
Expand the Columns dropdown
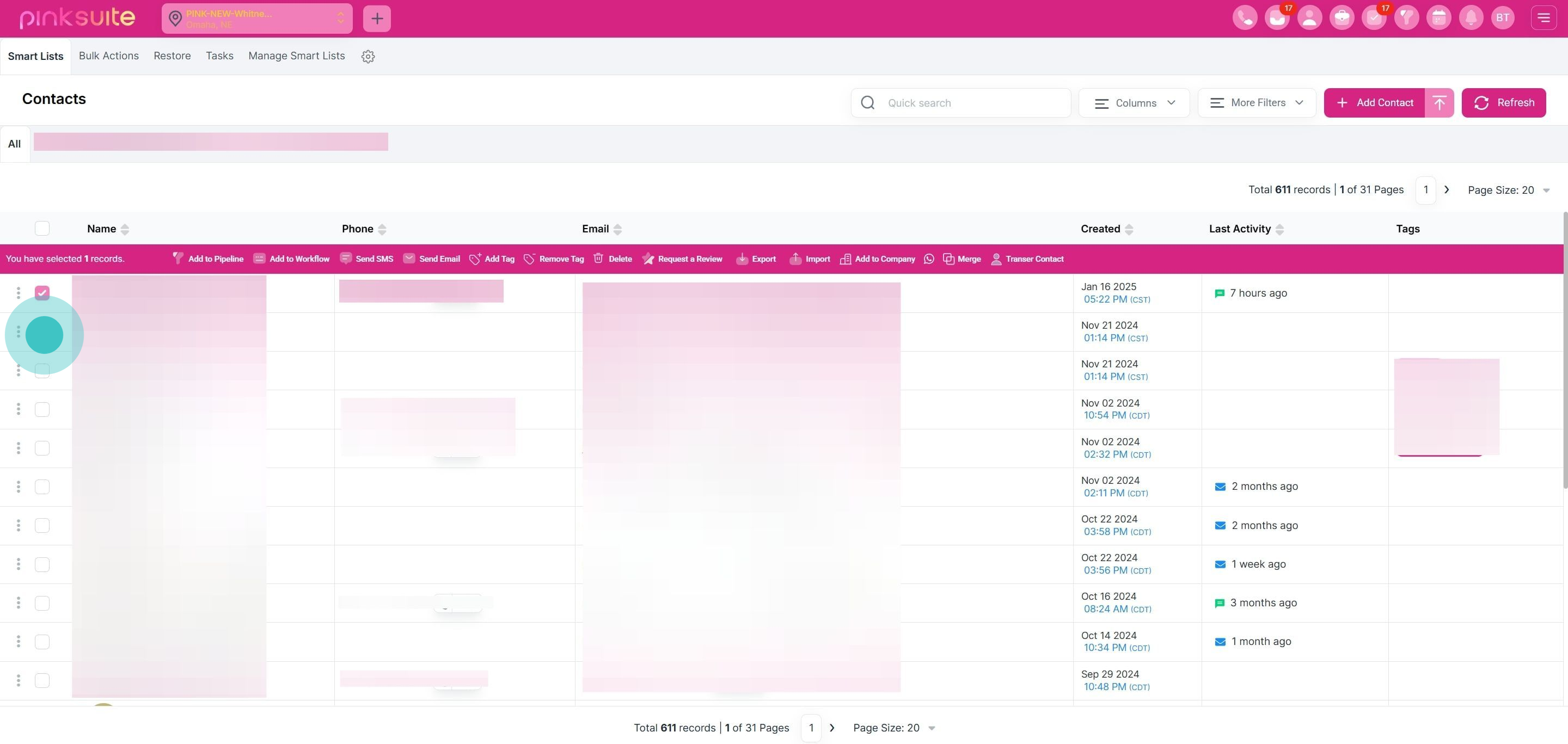click(x=1134, y=103)
